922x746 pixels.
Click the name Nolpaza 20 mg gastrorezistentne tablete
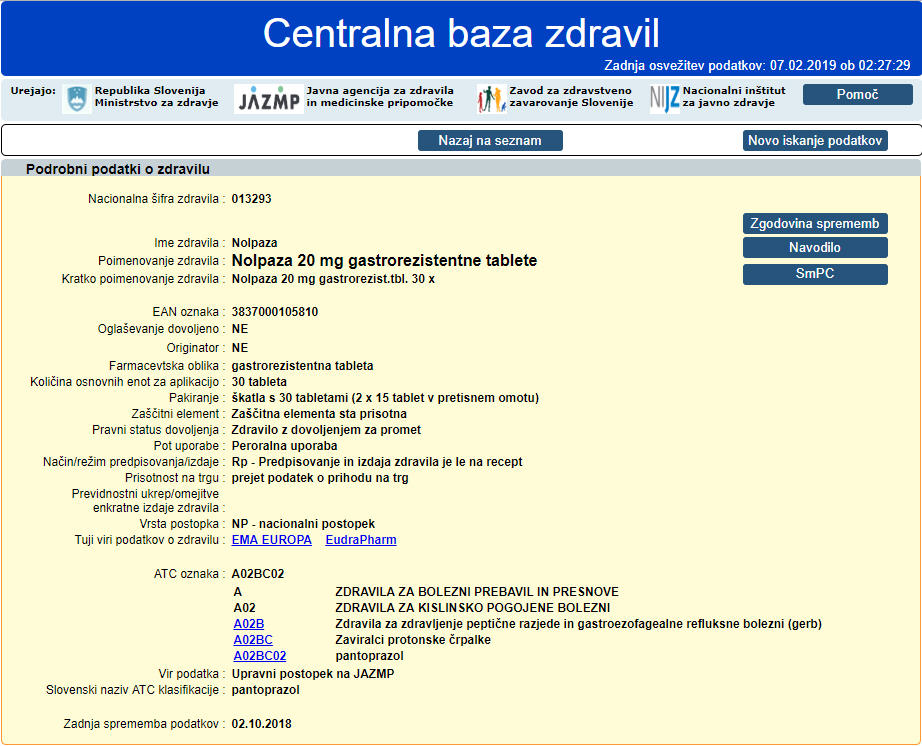pos(384,260)
